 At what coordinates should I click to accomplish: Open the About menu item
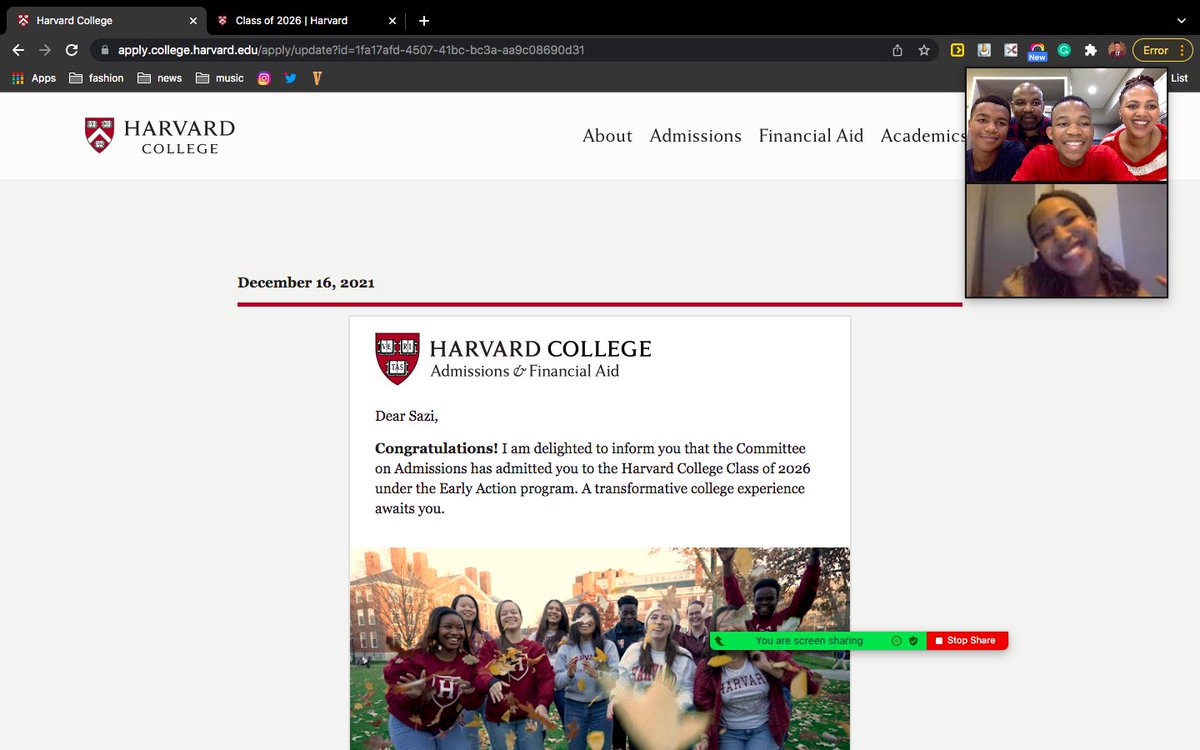click(608, 136)
